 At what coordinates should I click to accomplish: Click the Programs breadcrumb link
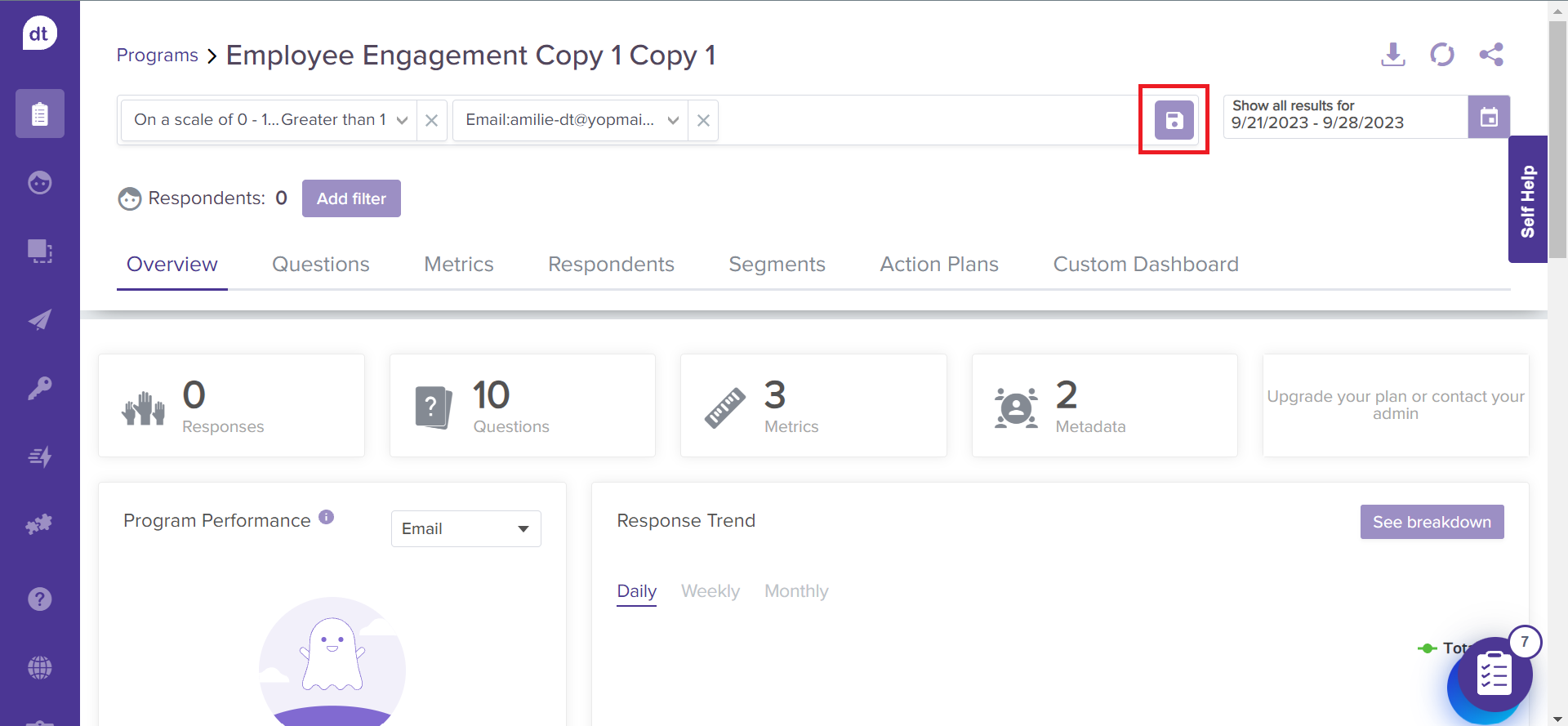157,56
